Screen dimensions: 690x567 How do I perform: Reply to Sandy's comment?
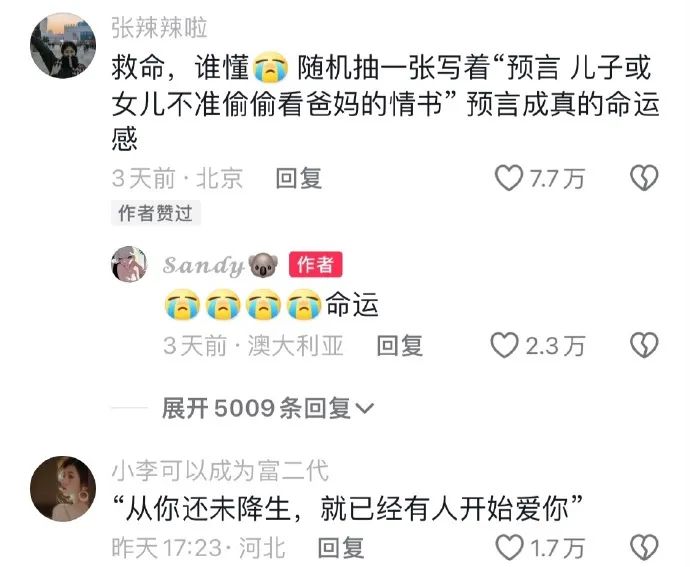[400, 346]
